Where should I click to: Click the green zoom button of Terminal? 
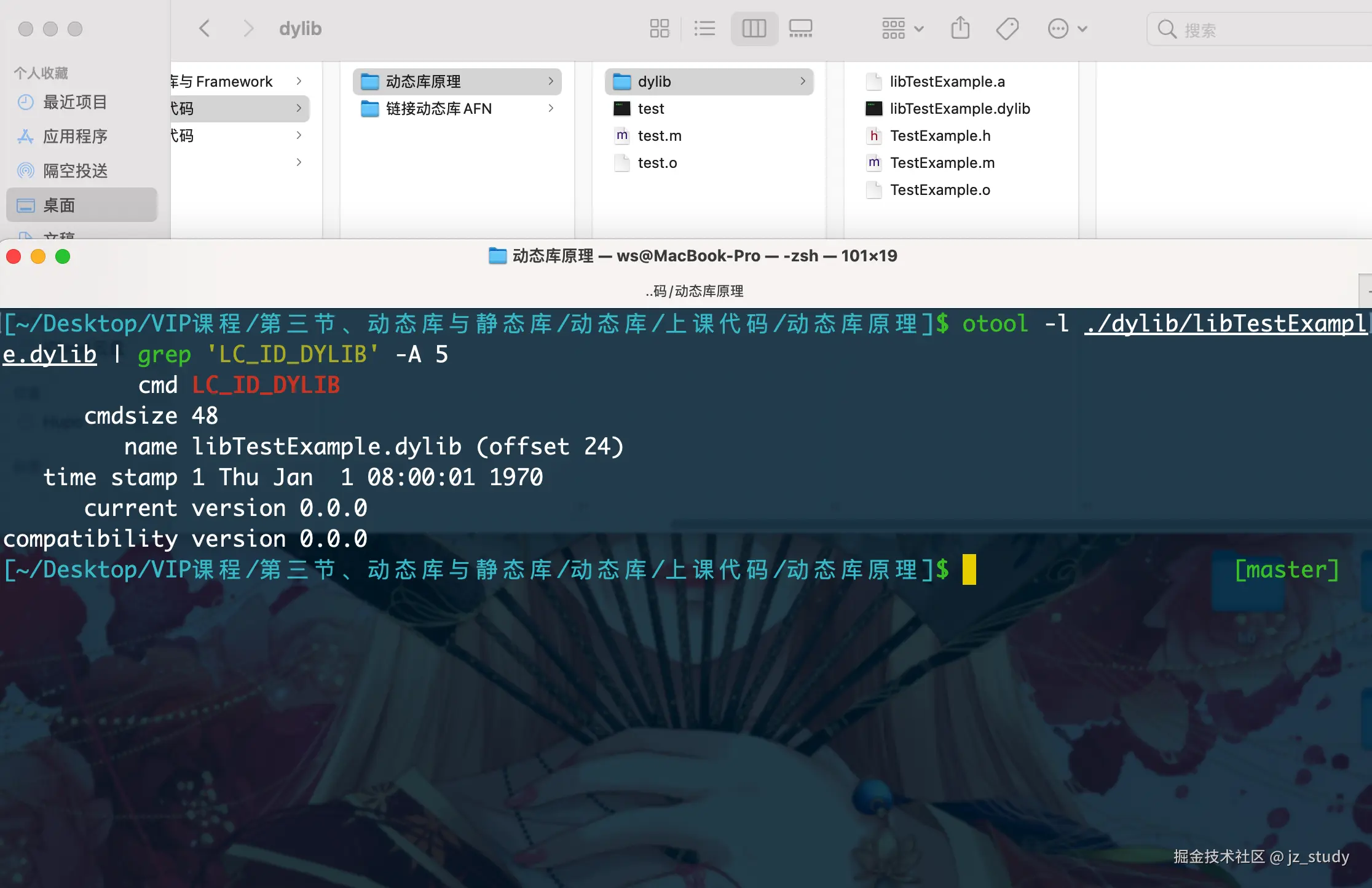(63, 256)
